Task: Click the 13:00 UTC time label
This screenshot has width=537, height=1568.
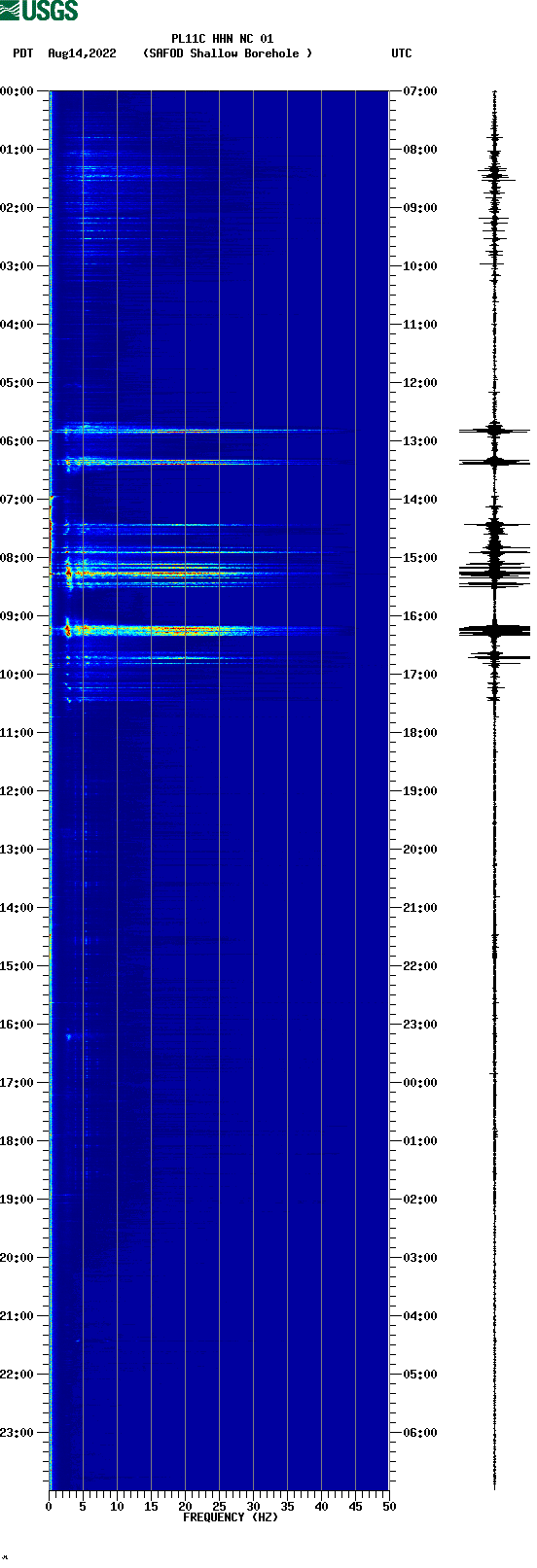Action: [x=420, y=441]
